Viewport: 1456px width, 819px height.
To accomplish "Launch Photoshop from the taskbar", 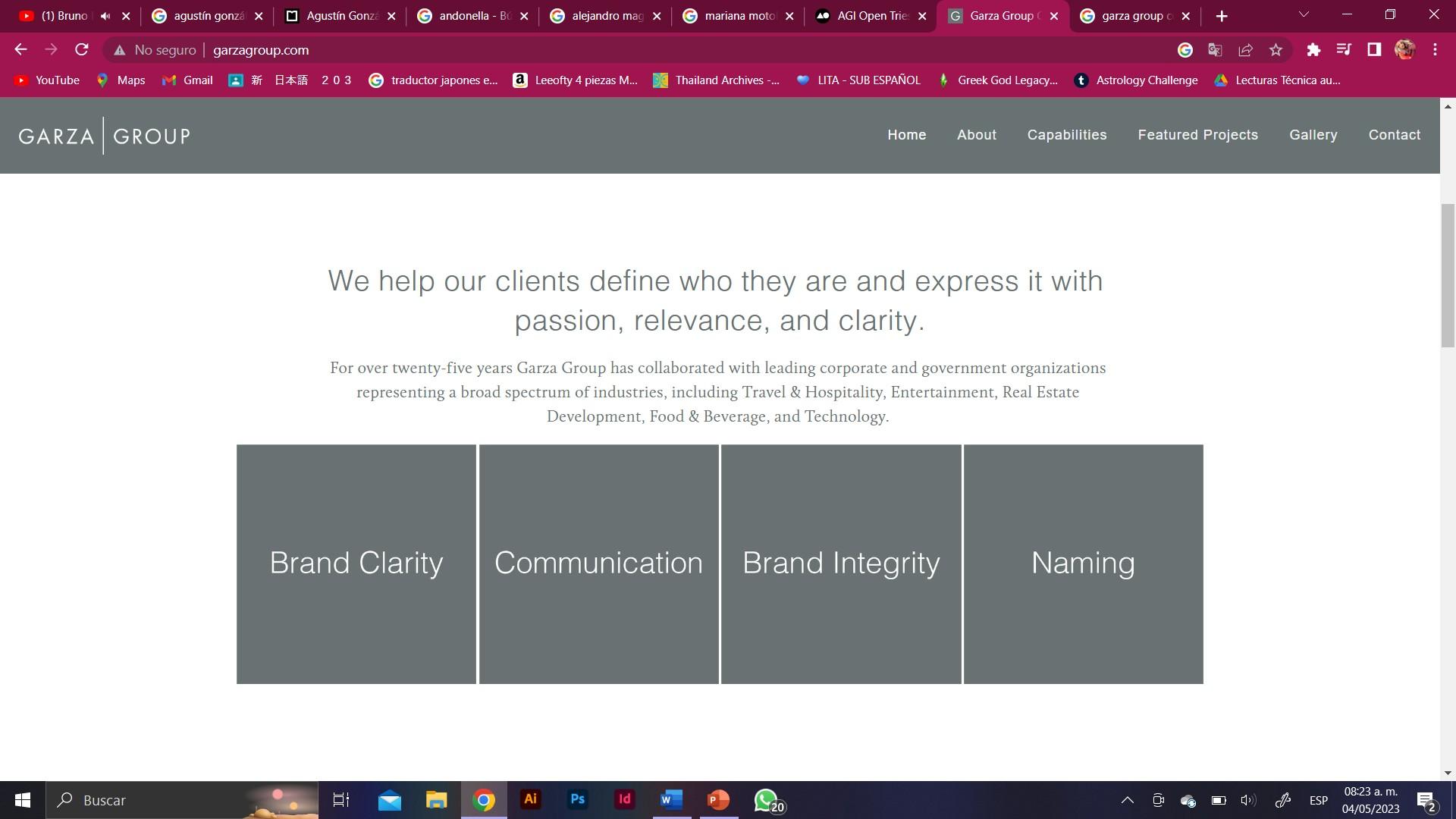I will (x=577, y=799).
